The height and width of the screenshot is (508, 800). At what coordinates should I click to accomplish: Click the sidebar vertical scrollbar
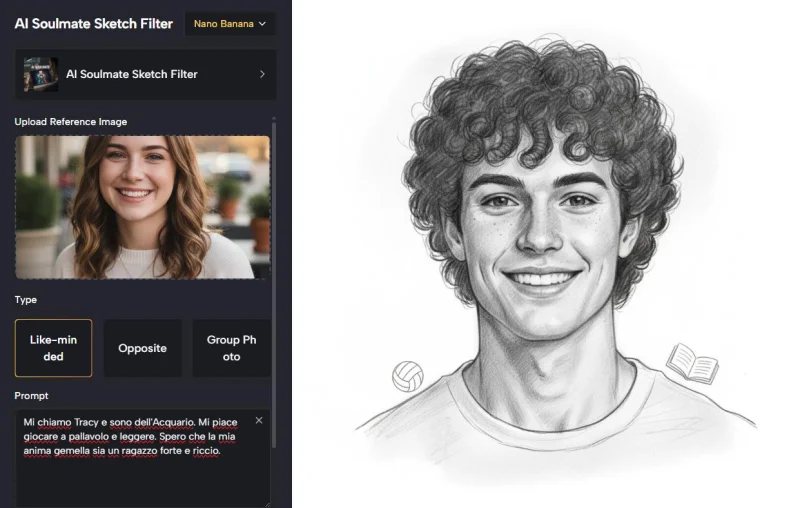(x=274, y=283)
